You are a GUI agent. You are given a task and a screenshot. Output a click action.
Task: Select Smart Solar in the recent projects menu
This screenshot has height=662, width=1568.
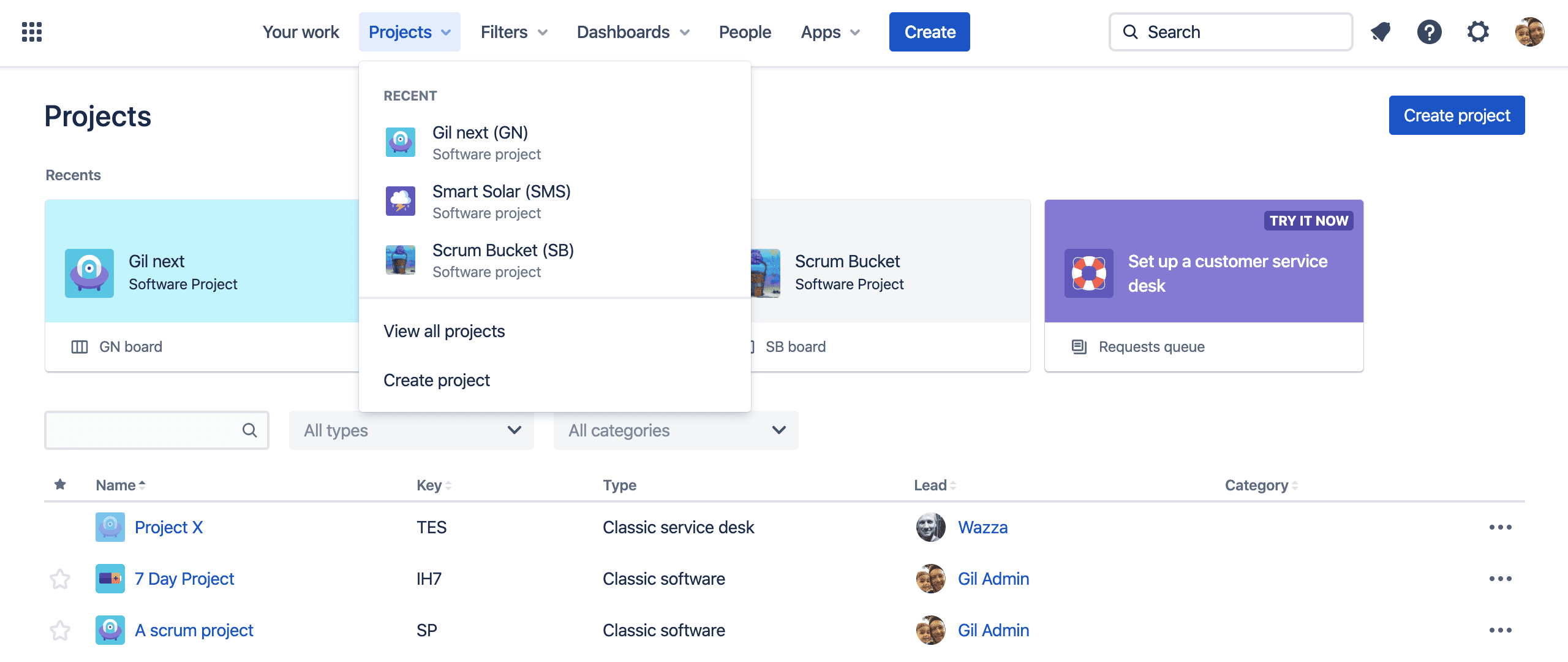click(501, 191)
